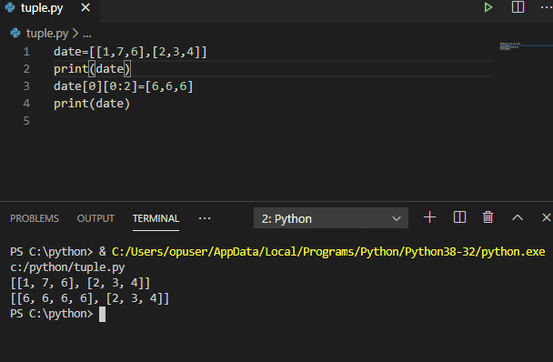This screenshot has height=362, width=553.
Task: Open the '2: Python' terminal selector dropdown
Action: click(x=331, y=218)
